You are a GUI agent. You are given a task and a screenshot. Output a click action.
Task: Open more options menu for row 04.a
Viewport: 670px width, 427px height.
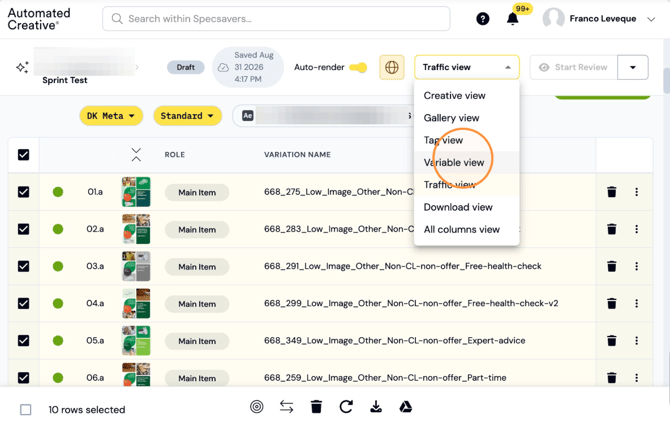[x=636, y=303]
